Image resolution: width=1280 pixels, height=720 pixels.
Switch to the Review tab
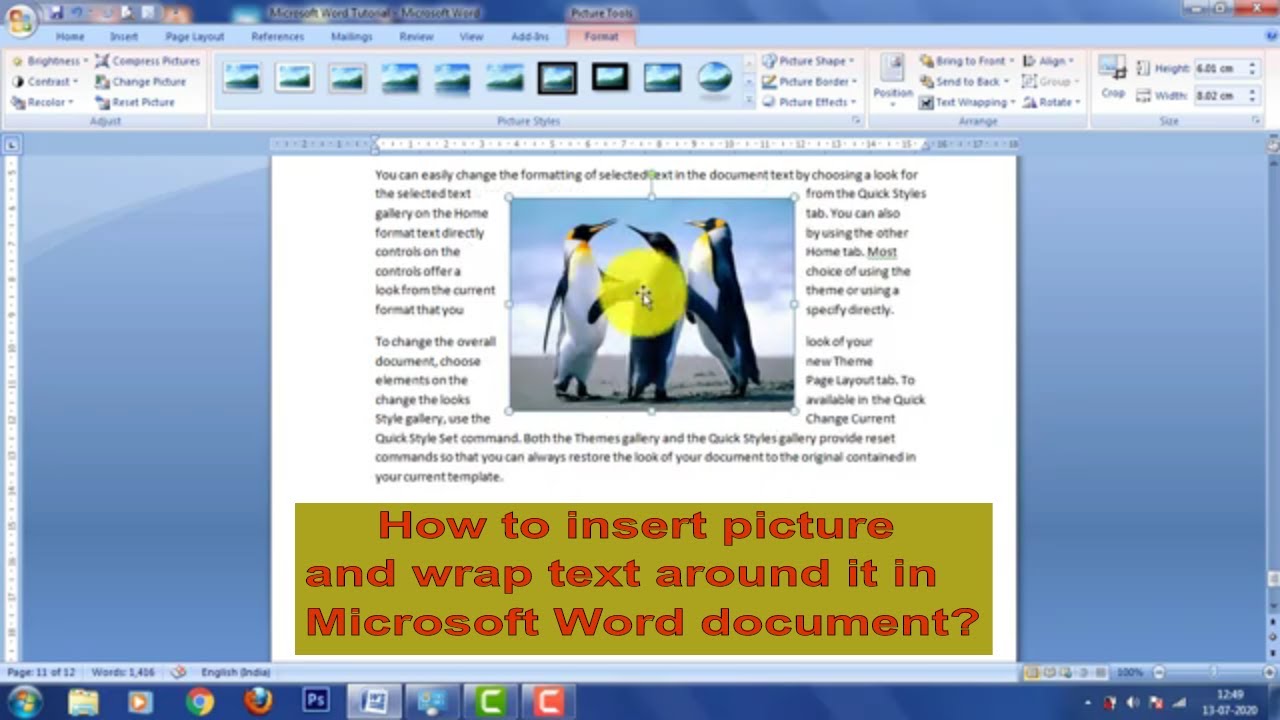coord(416,37)
